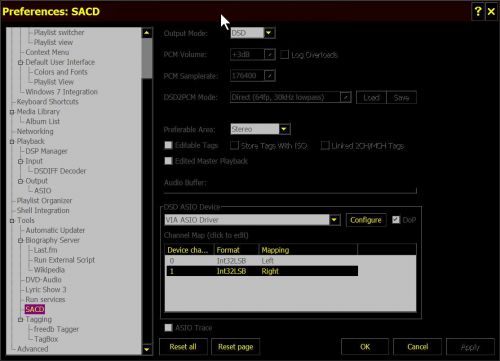Image resolution: width=500 pixels, height=361 pixels.
Task: Click the Apply button
Action: 470,347
